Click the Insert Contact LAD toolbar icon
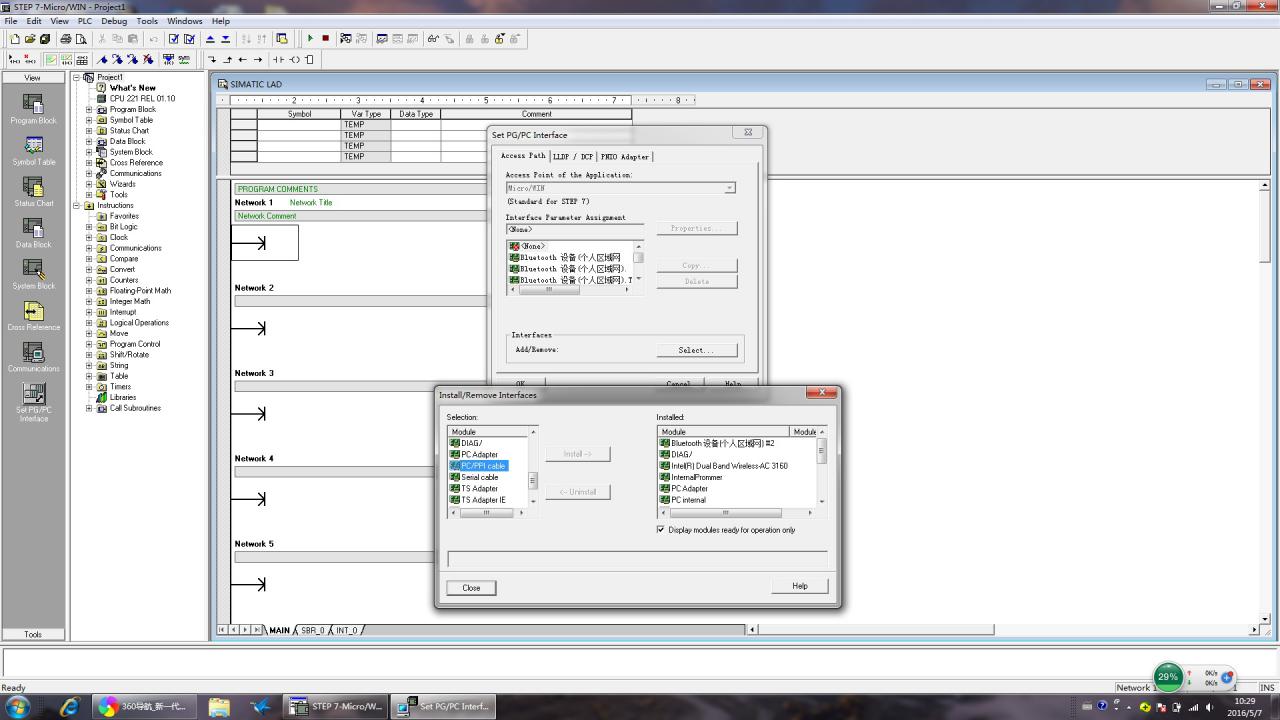The width and height of the screenshot is (1280, 720). point(279,59)
